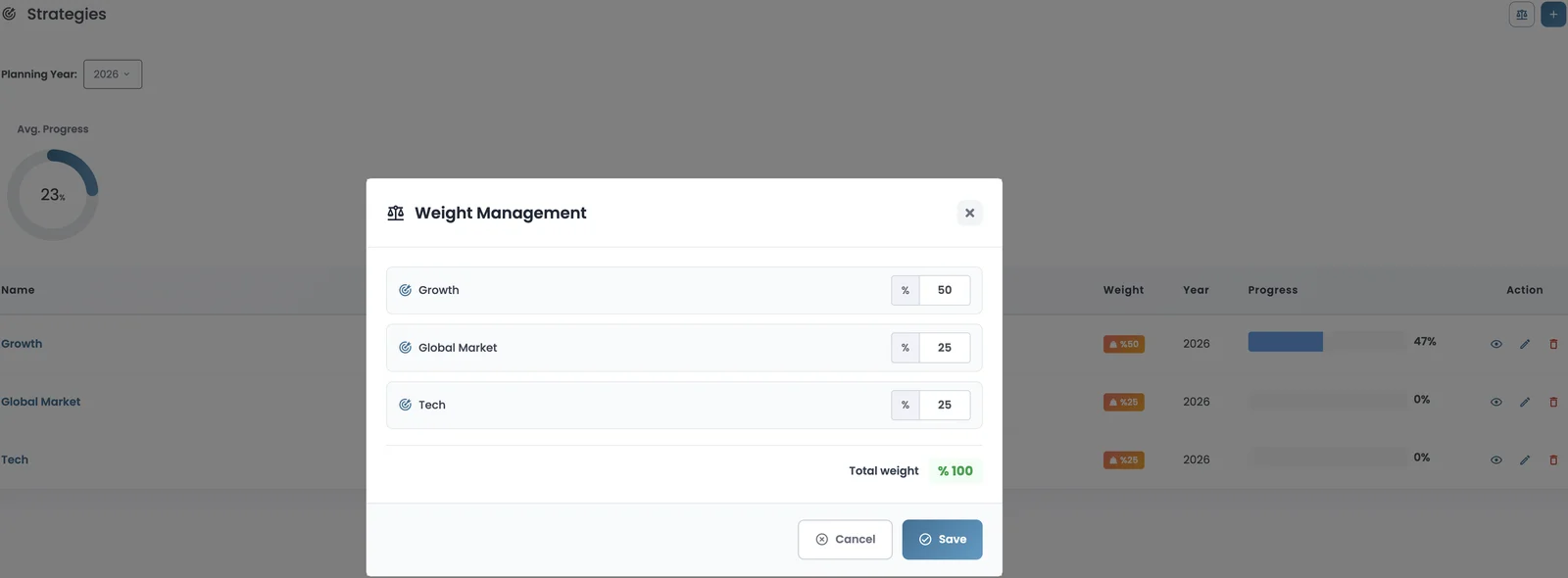Screen dimensions: 1568x578
Task: Open the Global Market strategy link
Action: 41,402
